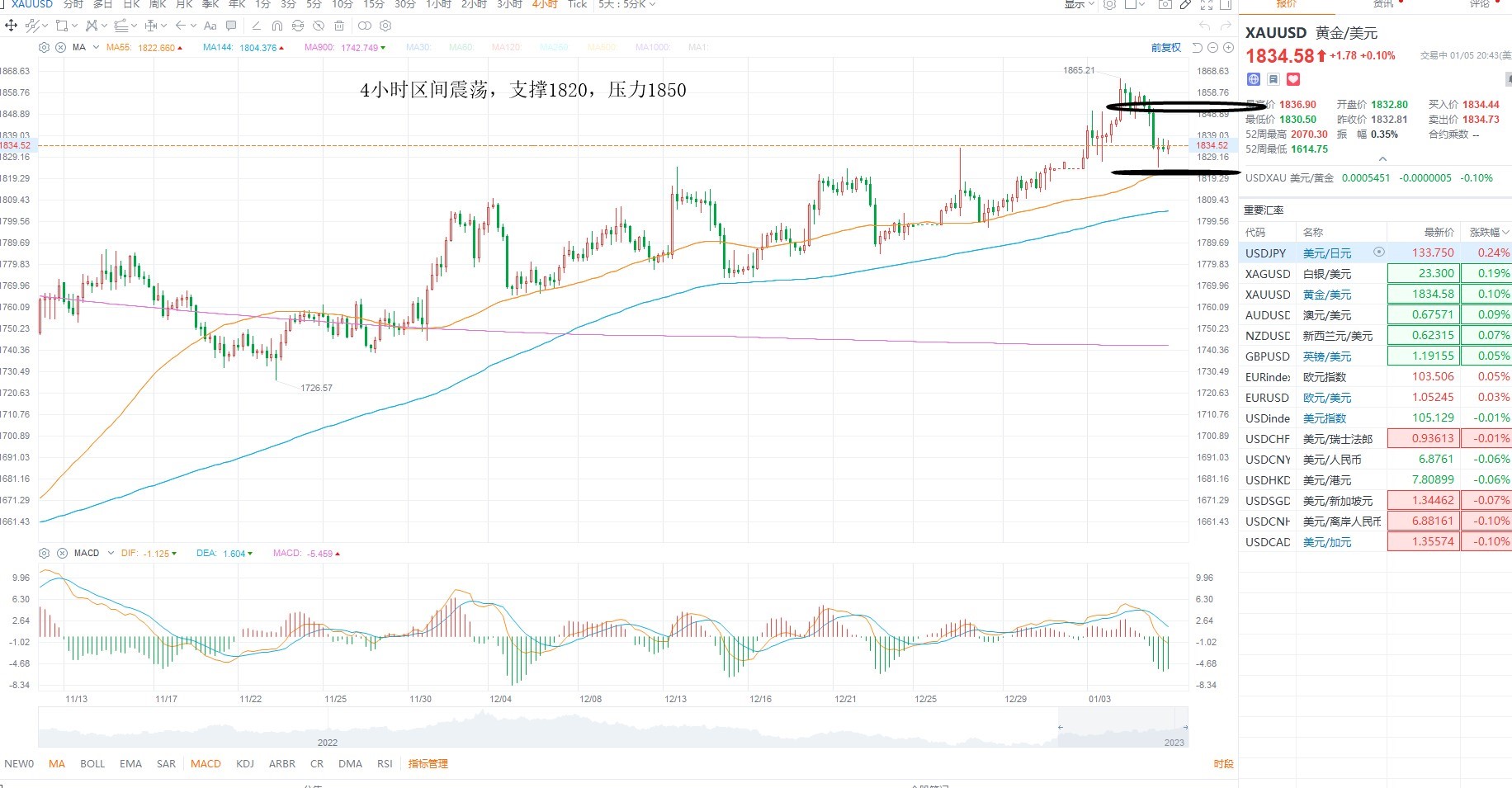
Task: Remove the MACD indicator with X icon
Action: pyautogui.click(x=62, y=553)
